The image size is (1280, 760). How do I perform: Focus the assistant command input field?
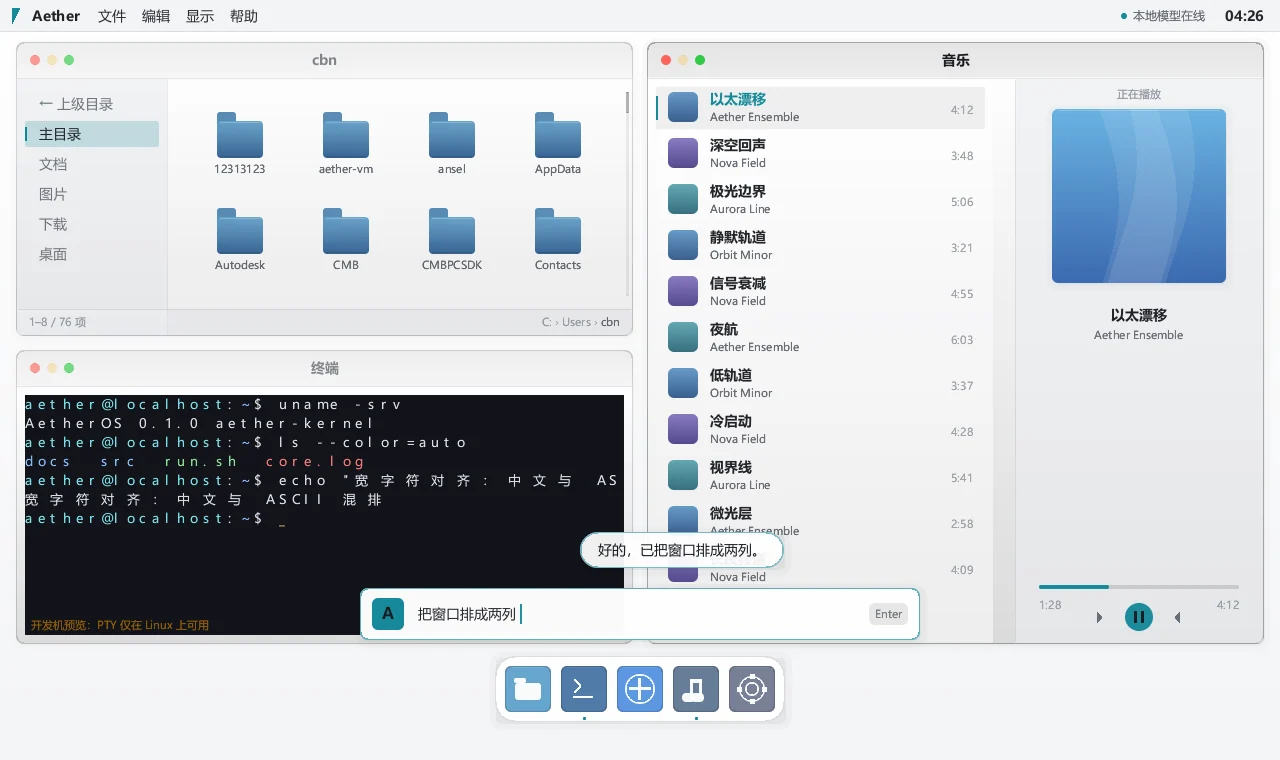[x=638, y=614]
